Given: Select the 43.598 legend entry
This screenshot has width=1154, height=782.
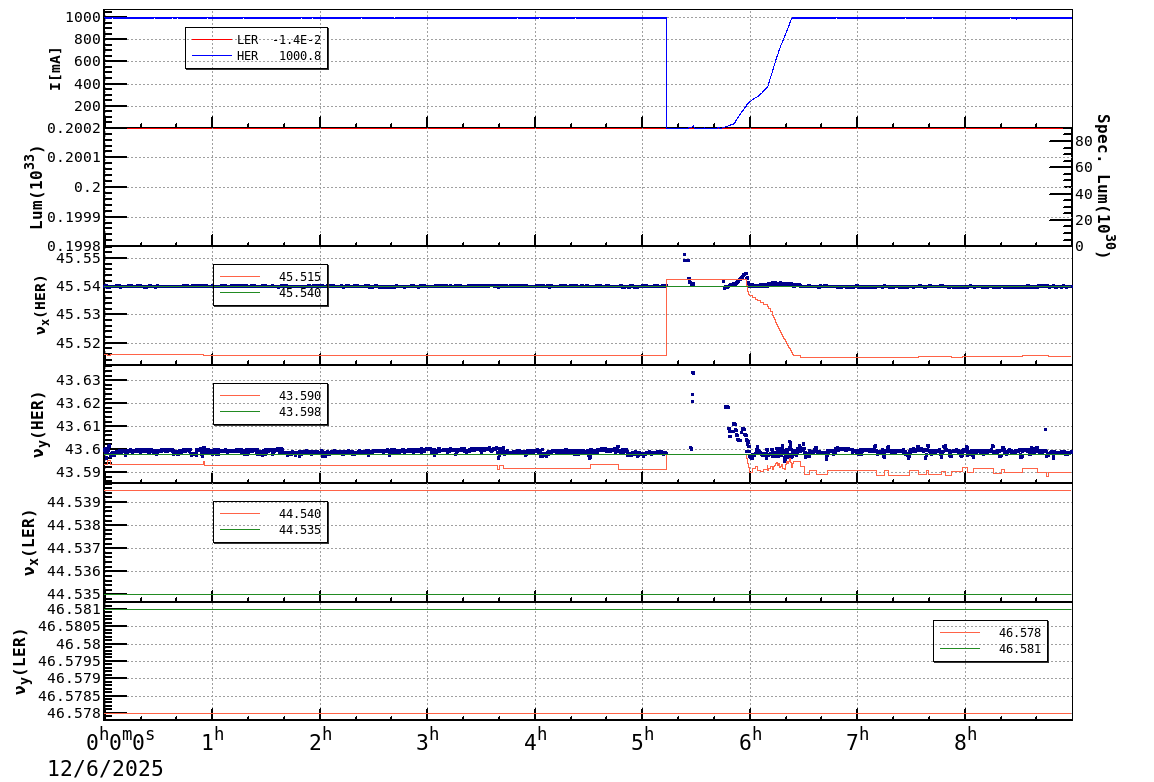Looking at the screenshot, I should [x=270, y=412].
